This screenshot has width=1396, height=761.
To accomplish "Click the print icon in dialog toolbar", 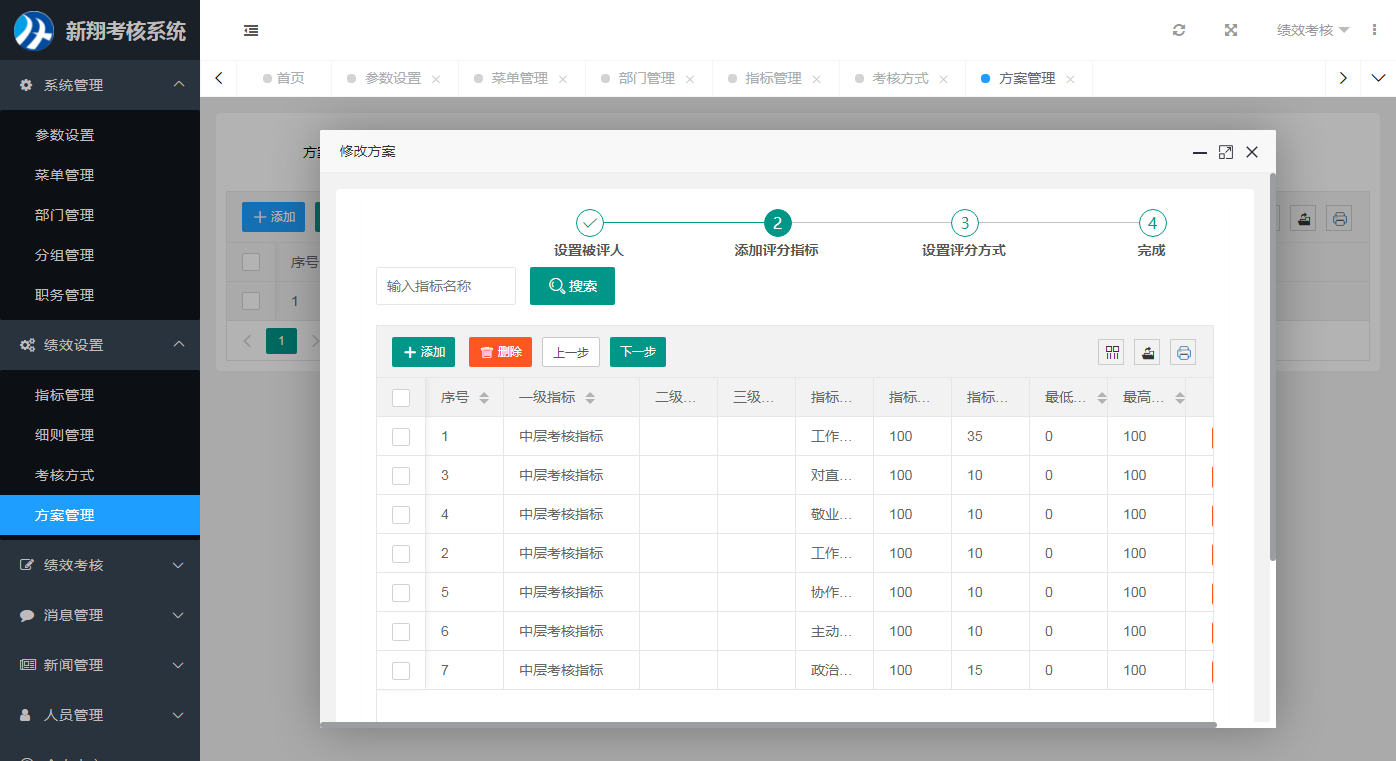I will point(1183,352).
